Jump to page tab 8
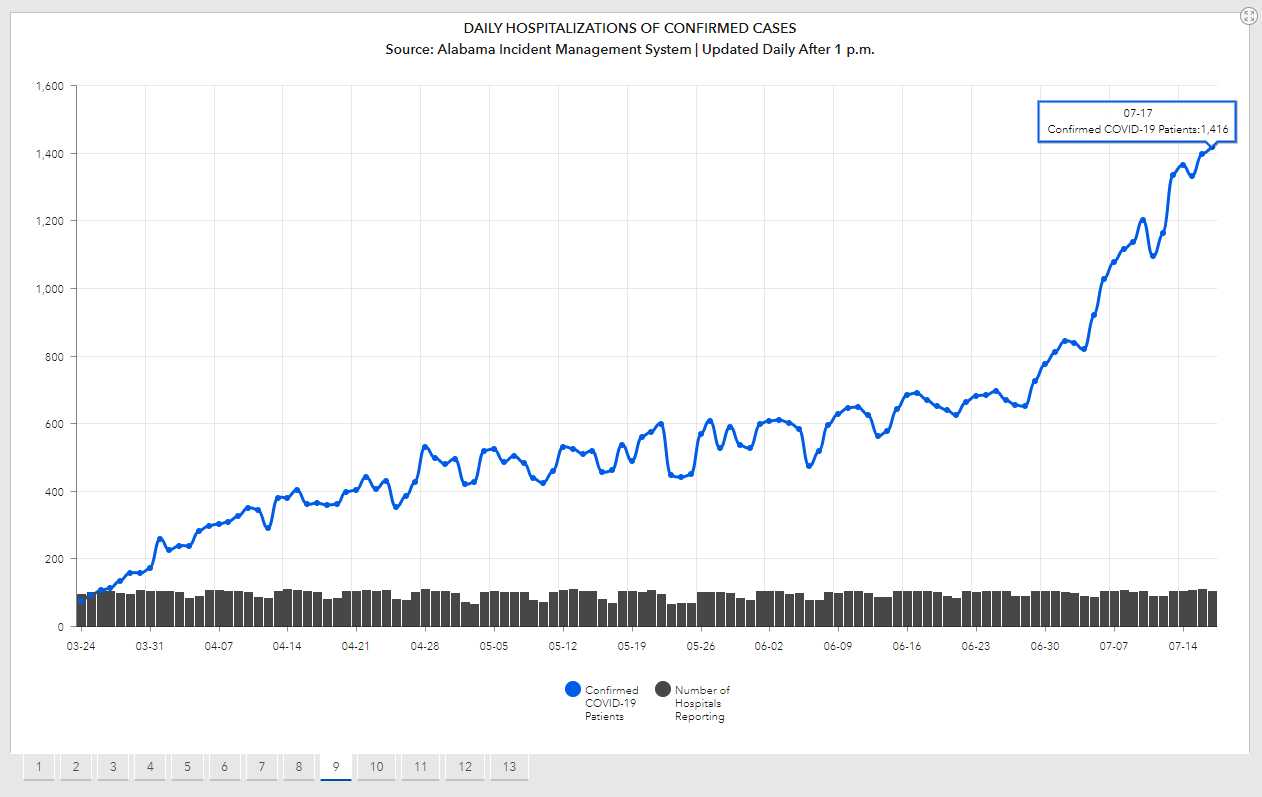 pyautogui.click(x=298, y=767)
